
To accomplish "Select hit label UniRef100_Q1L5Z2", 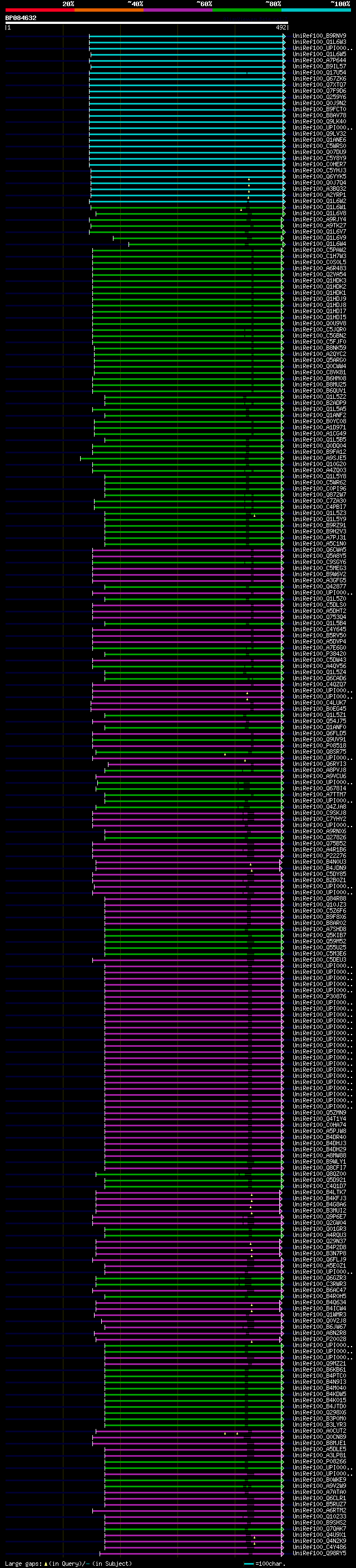I will click(319, 397).
